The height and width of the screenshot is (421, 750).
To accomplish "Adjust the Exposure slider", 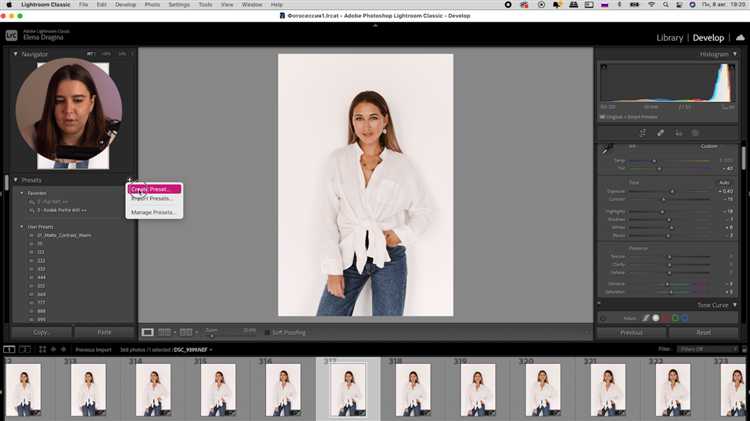I will [x=672, y=190].
